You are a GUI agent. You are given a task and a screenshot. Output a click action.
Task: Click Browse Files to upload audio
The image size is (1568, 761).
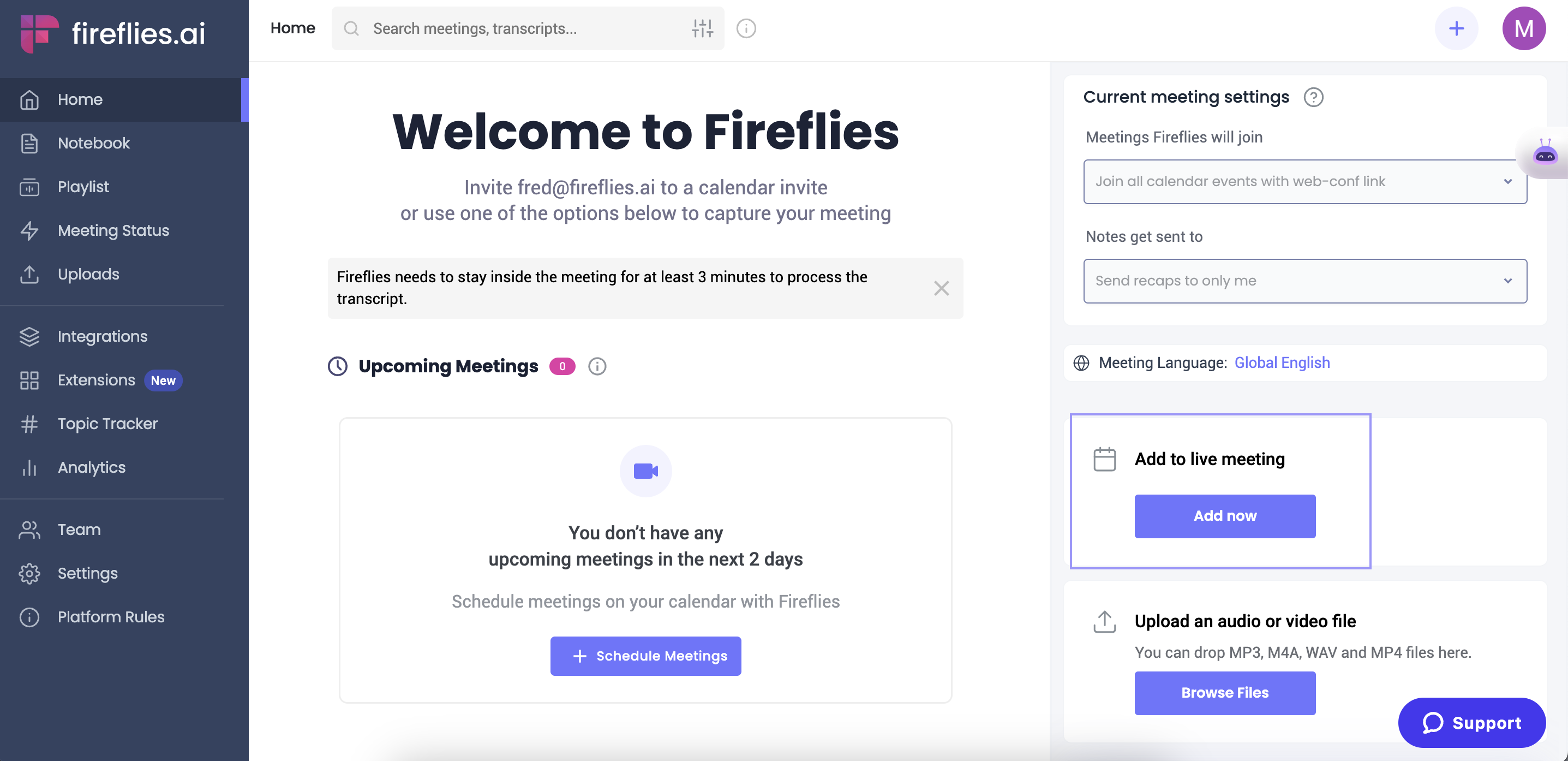click(1225, 690)
